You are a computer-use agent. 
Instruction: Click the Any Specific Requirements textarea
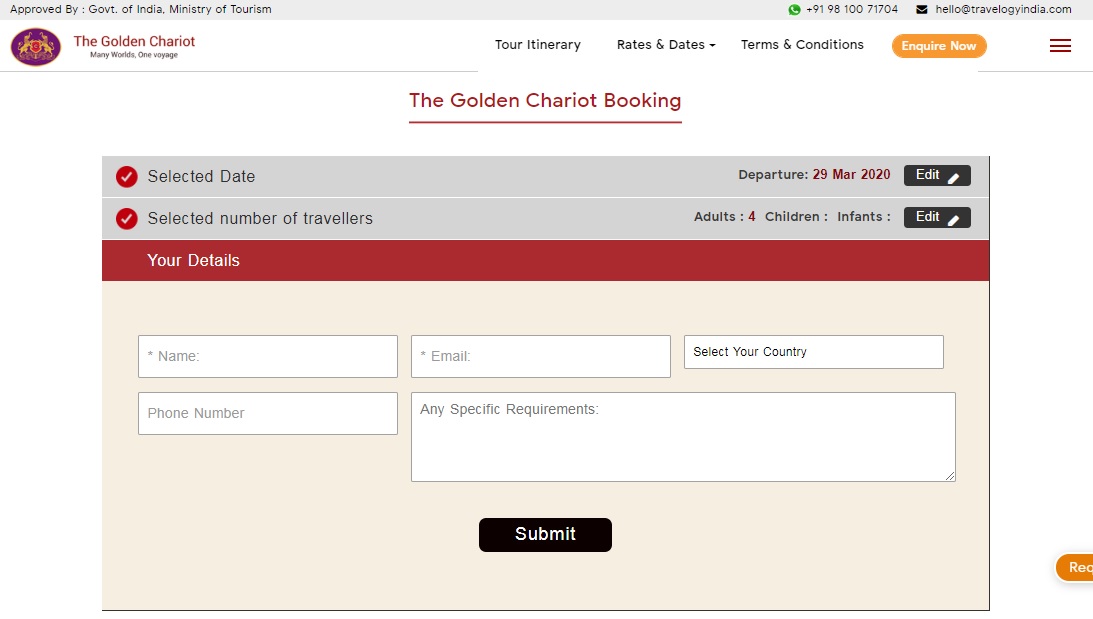coord(683,437)
